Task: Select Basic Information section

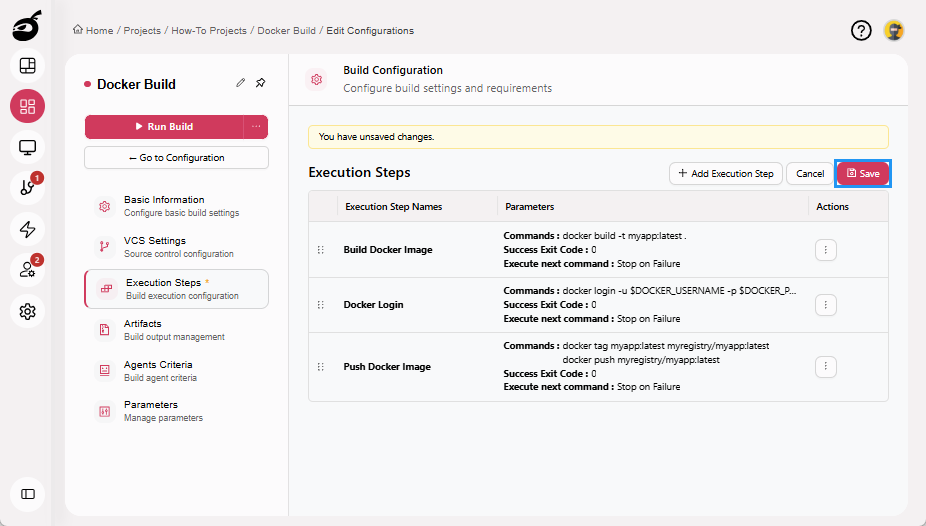Action: click(177, 206)
